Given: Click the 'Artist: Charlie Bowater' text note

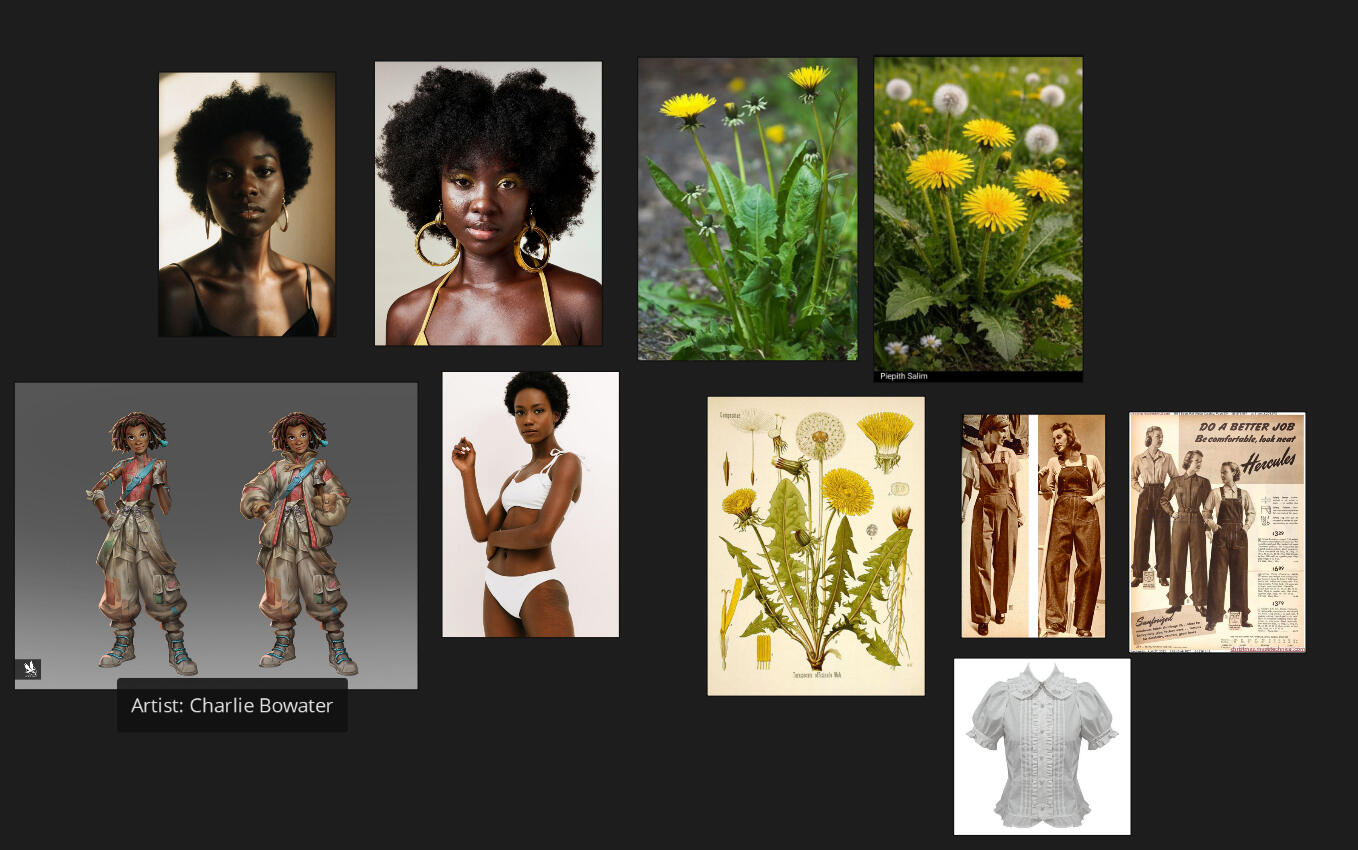Looking at the screenshot, I should [232, 705].
